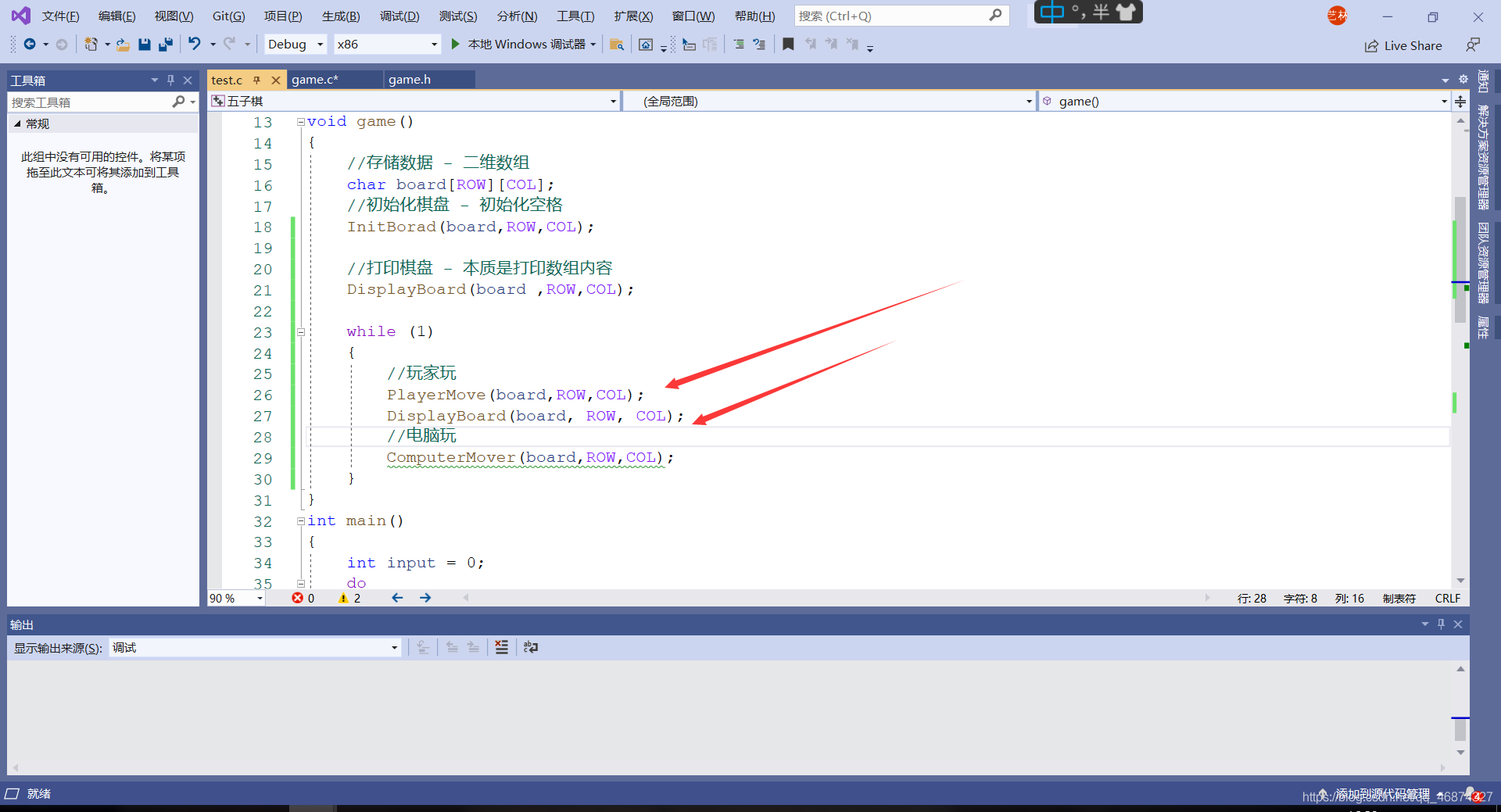1501x812 pixels.
Task: Collapse the 常规 toolbox group
Action: 17,123
